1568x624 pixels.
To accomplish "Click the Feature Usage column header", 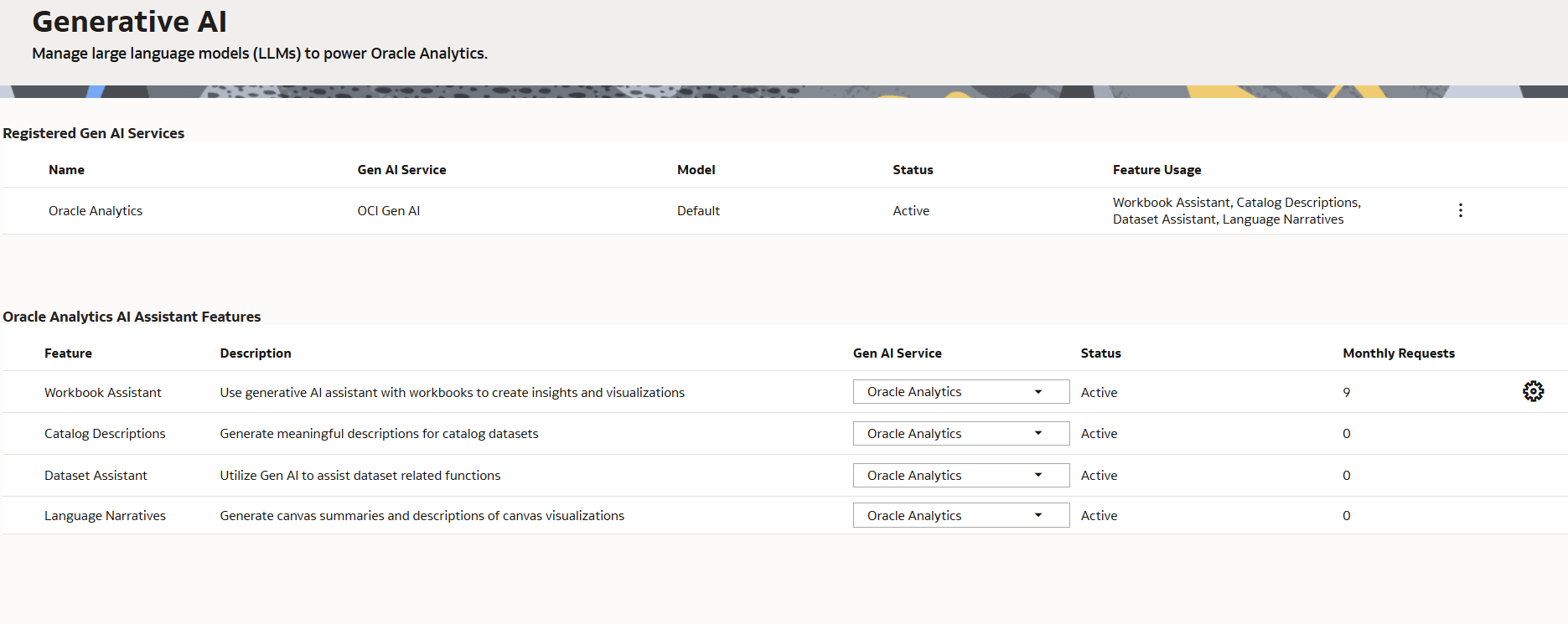I will (1157, 170).
